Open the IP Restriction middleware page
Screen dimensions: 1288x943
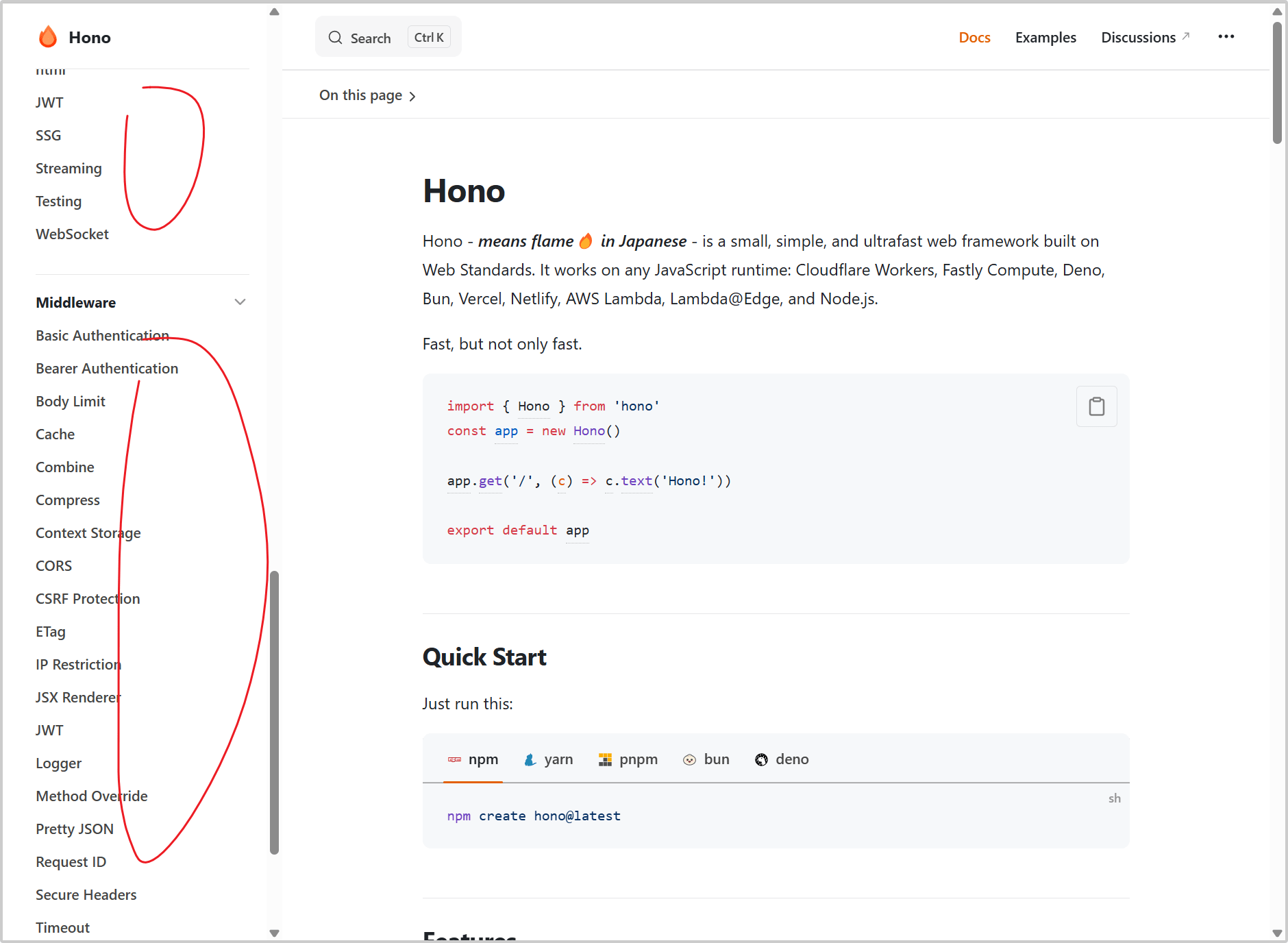coord(79,665)
